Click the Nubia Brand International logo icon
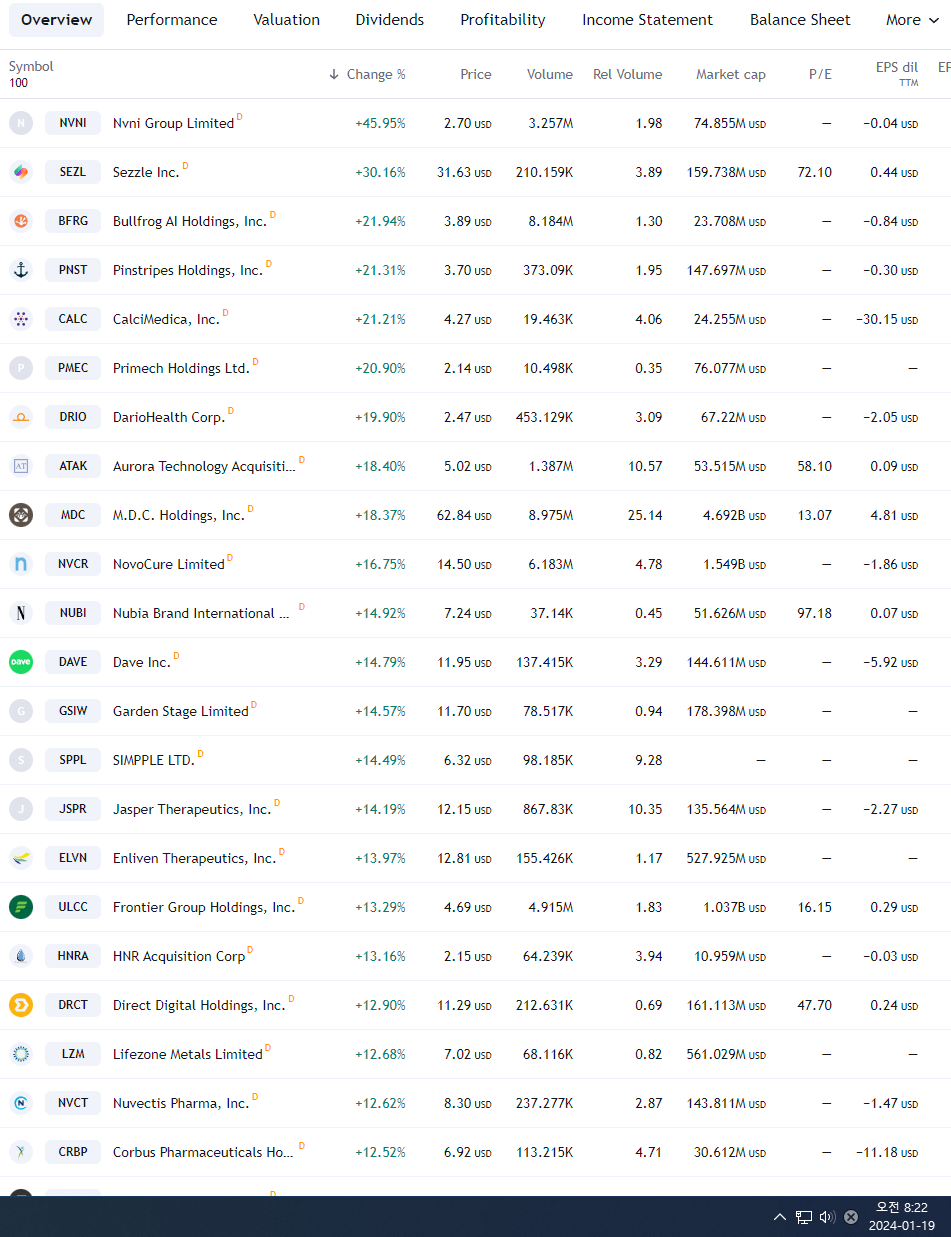 point(21,613)
